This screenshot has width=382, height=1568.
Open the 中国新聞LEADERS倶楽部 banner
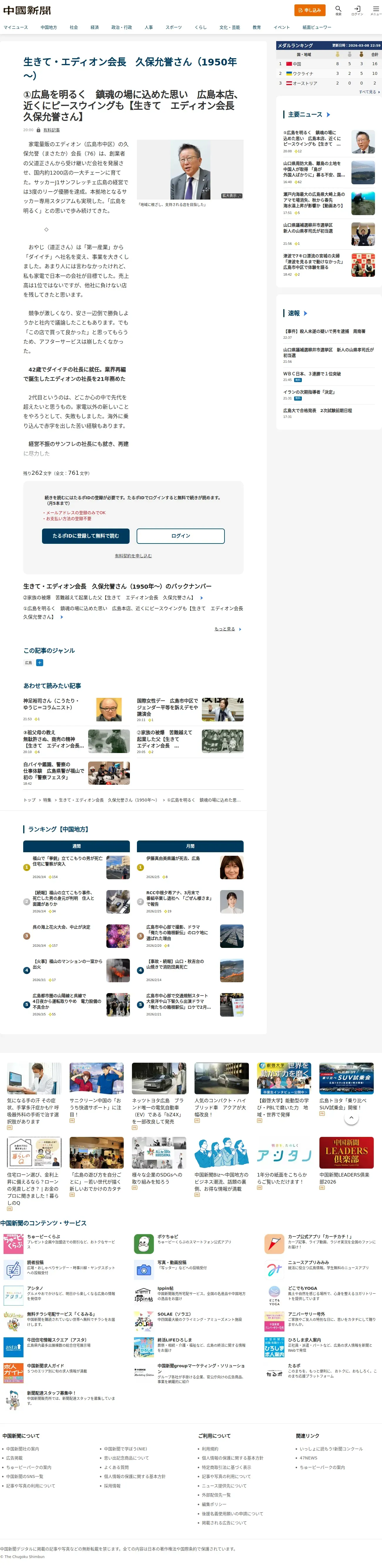pyautogui.click(x=346, y=1152)
